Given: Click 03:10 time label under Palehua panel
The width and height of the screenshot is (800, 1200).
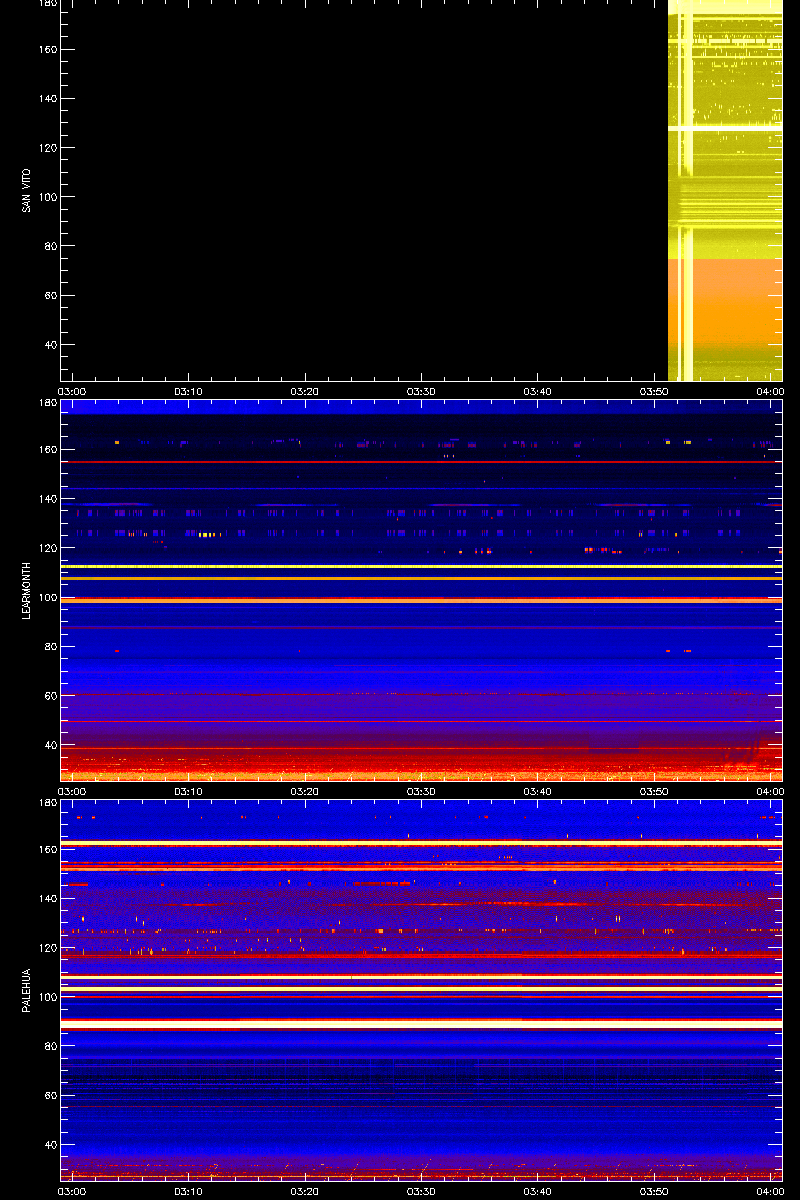Looking at the screenshot, I should [x=189, y=1191].
